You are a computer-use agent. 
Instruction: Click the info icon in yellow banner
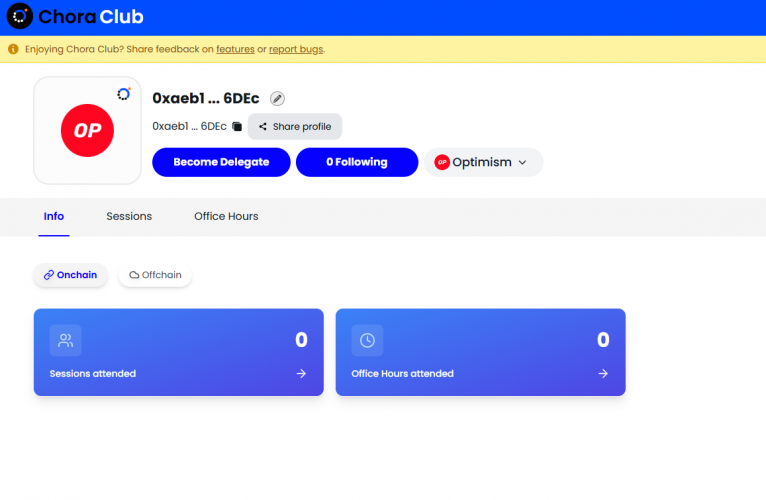point(13,49)
